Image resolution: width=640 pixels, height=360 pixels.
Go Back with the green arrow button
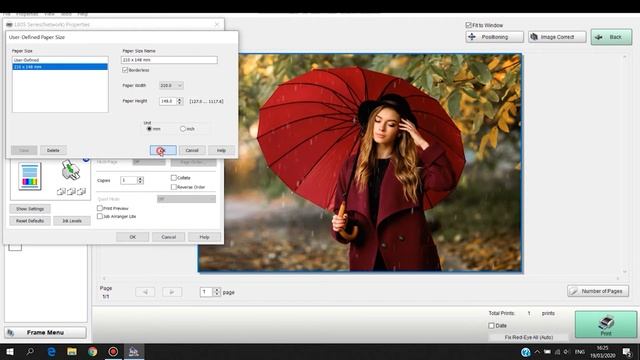click(611, 37)
